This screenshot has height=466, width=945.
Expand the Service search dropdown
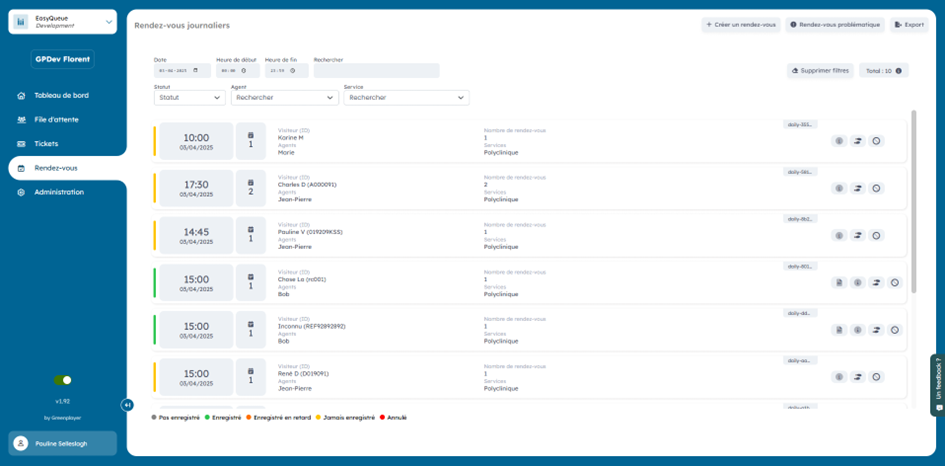pyautogui.click(x=405, y=98)
